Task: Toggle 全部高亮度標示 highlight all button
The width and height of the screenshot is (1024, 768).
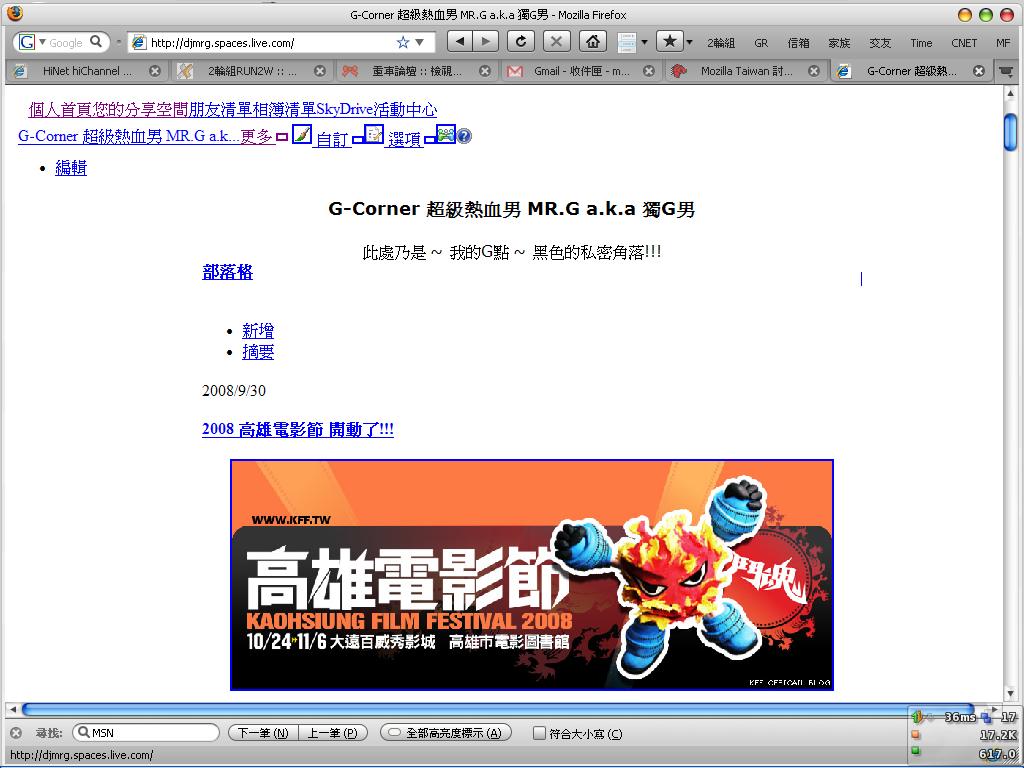Action: 445,733
